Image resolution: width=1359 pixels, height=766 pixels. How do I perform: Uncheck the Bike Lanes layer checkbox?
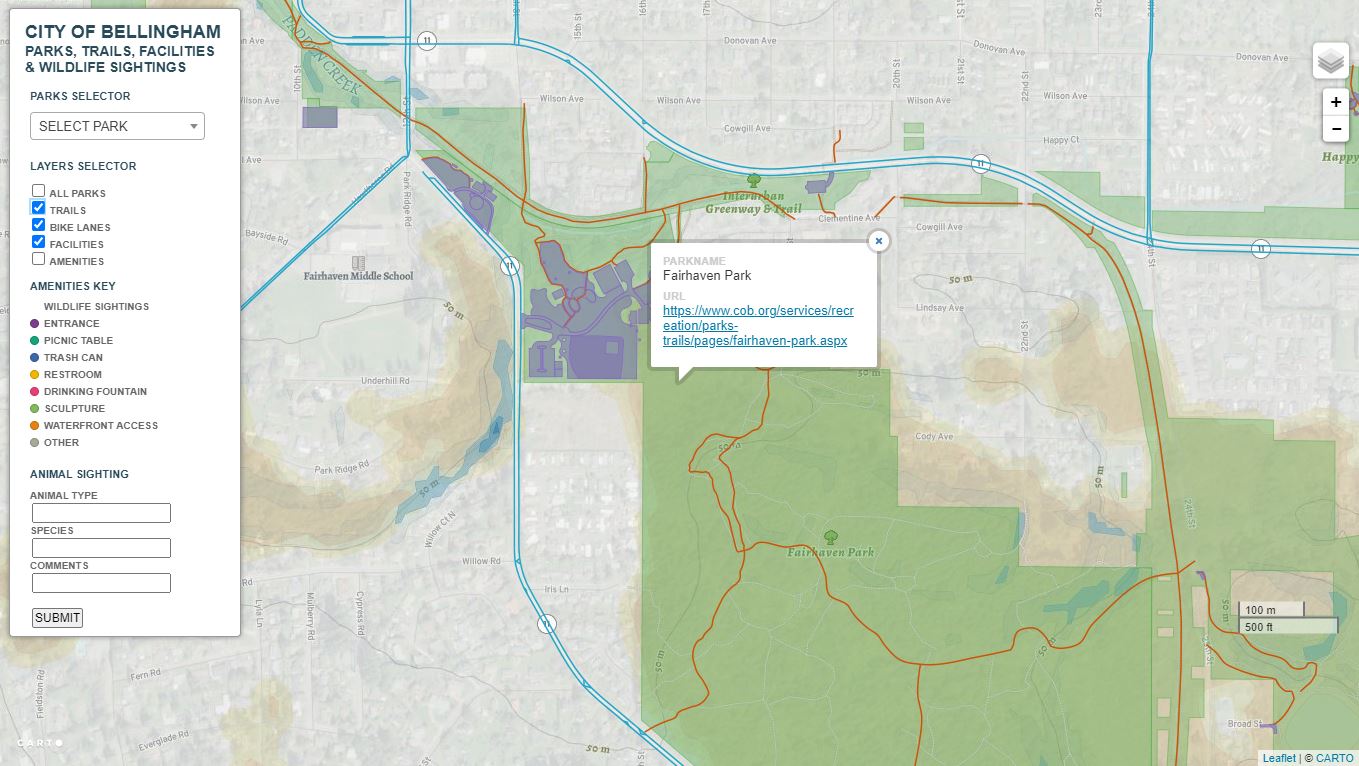click(x=38, y=225)
